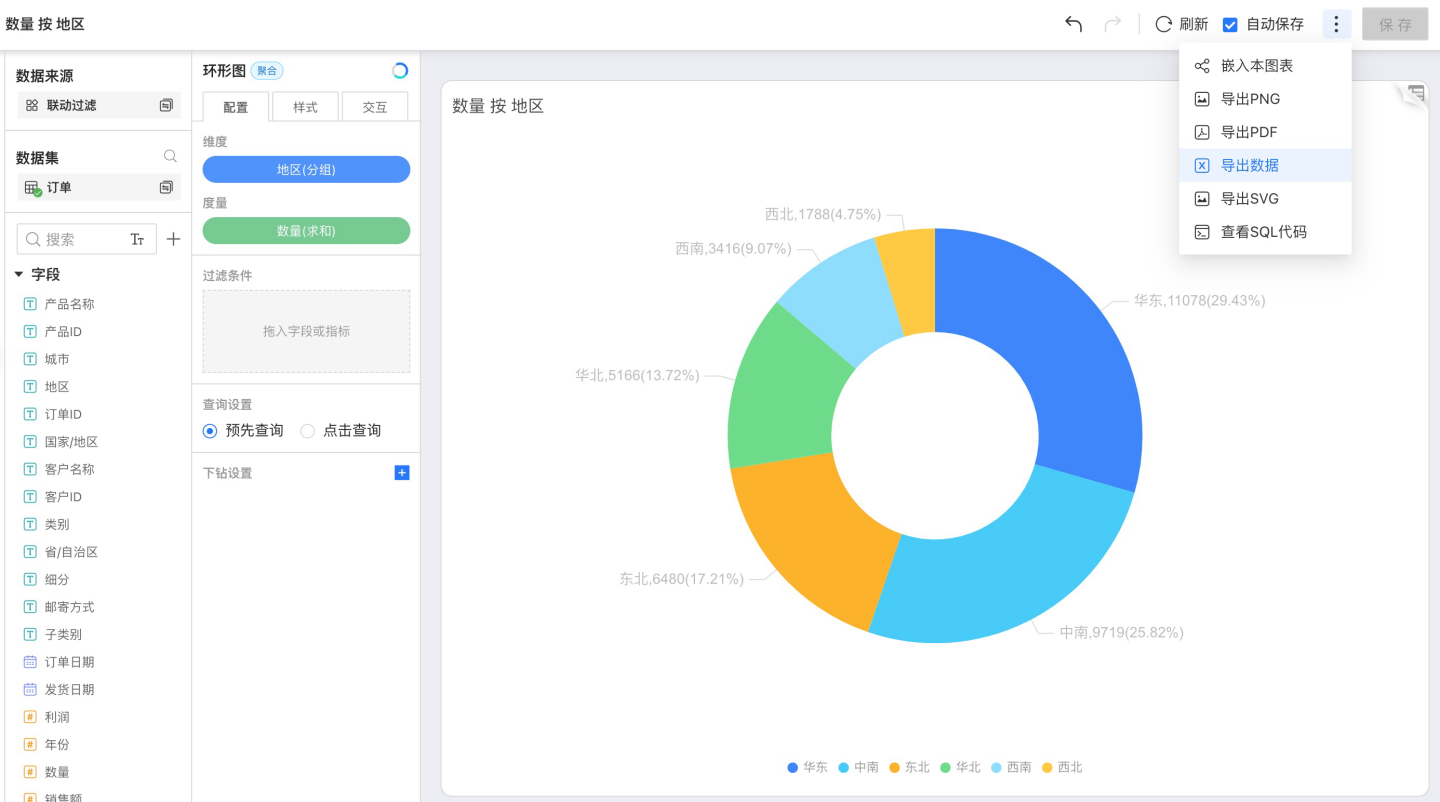1440x802 pixels.
Task: Open the chart corner table icon
Action: pyautogui.click(x=1415, y=94)
